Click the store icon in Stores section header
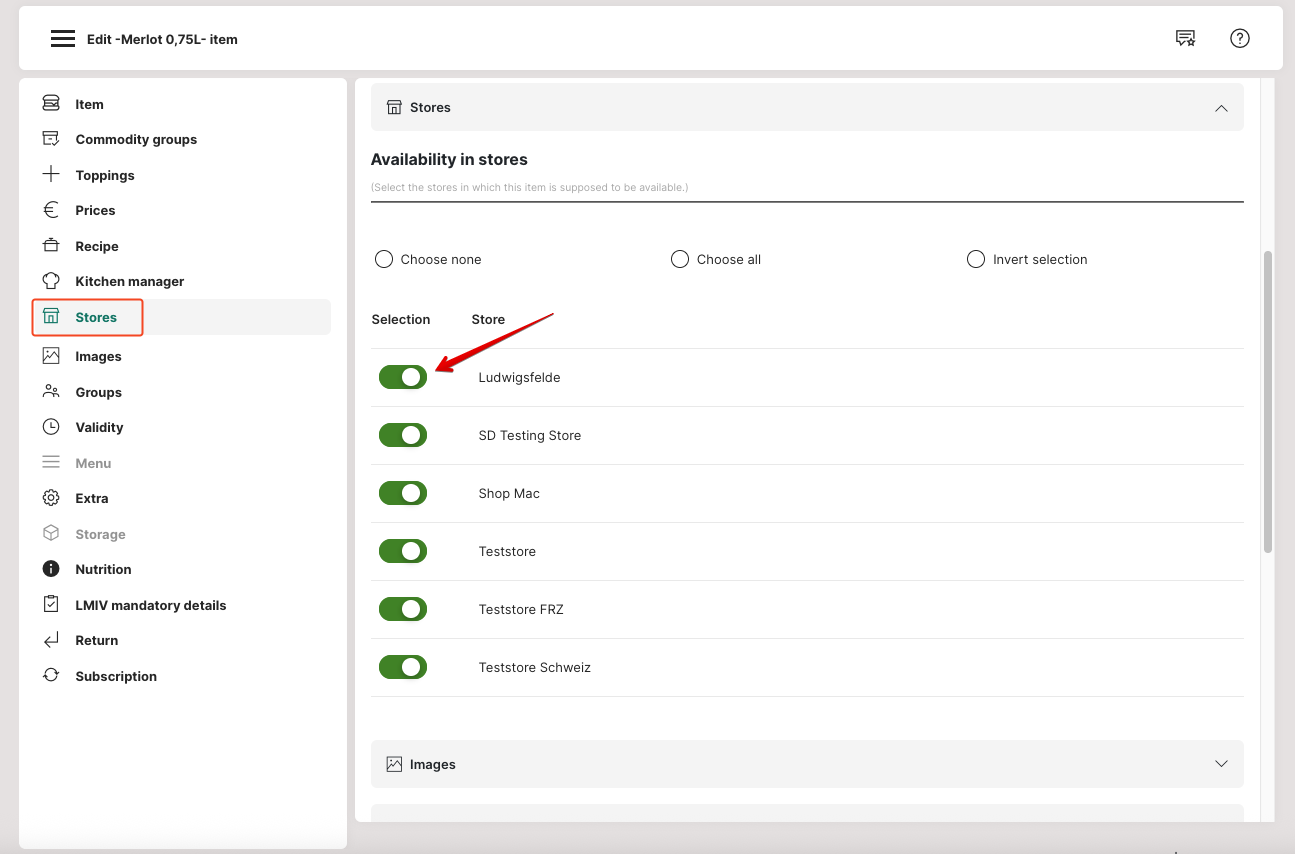 pyautogui.click(x=394, y=107)
